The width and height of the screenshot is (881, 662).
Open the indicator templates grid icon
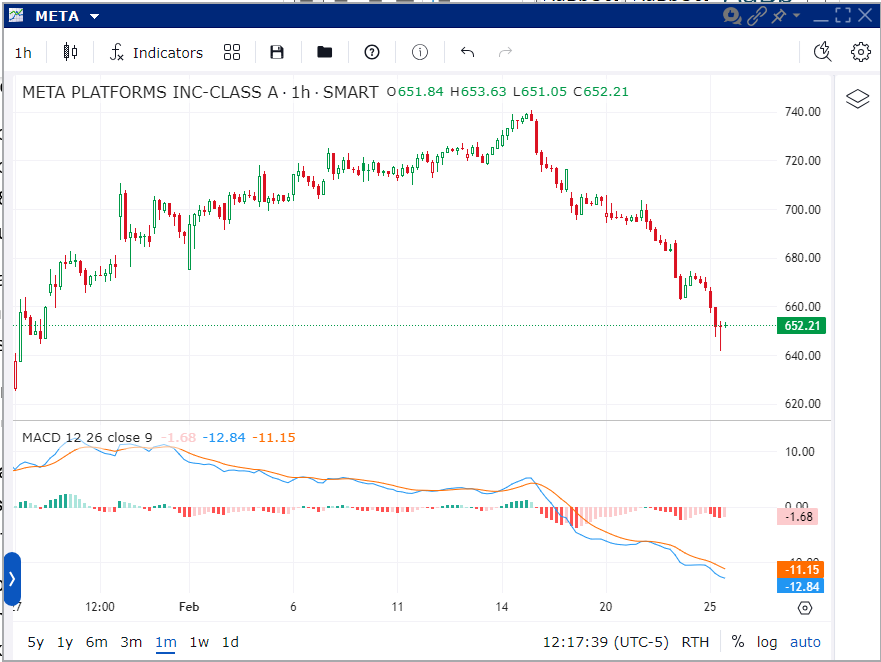coord(231,52)
